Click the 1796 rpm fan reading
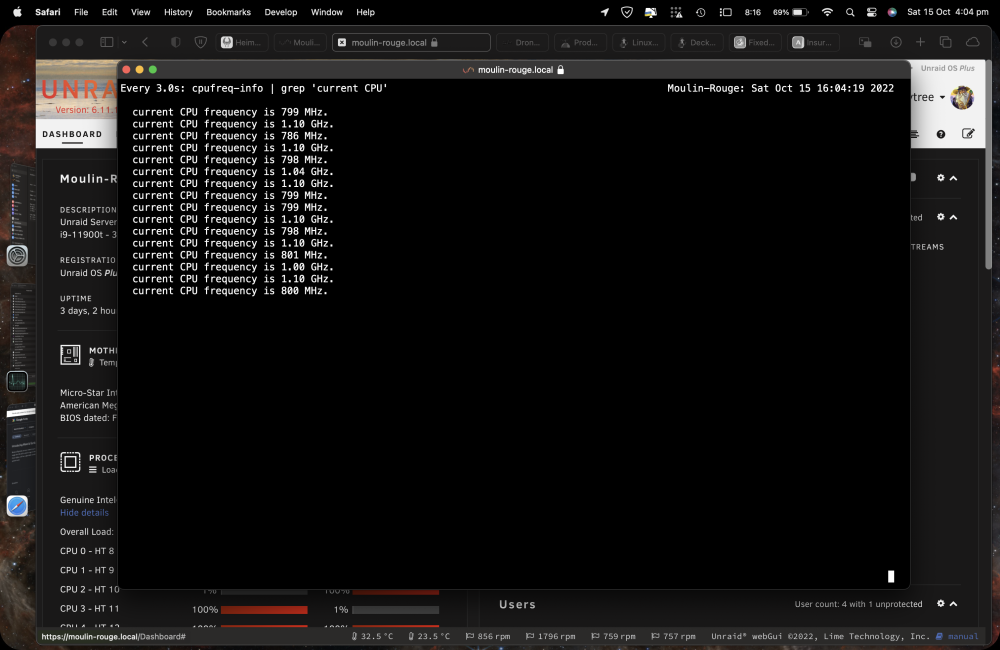 click(x=550, y=636)
